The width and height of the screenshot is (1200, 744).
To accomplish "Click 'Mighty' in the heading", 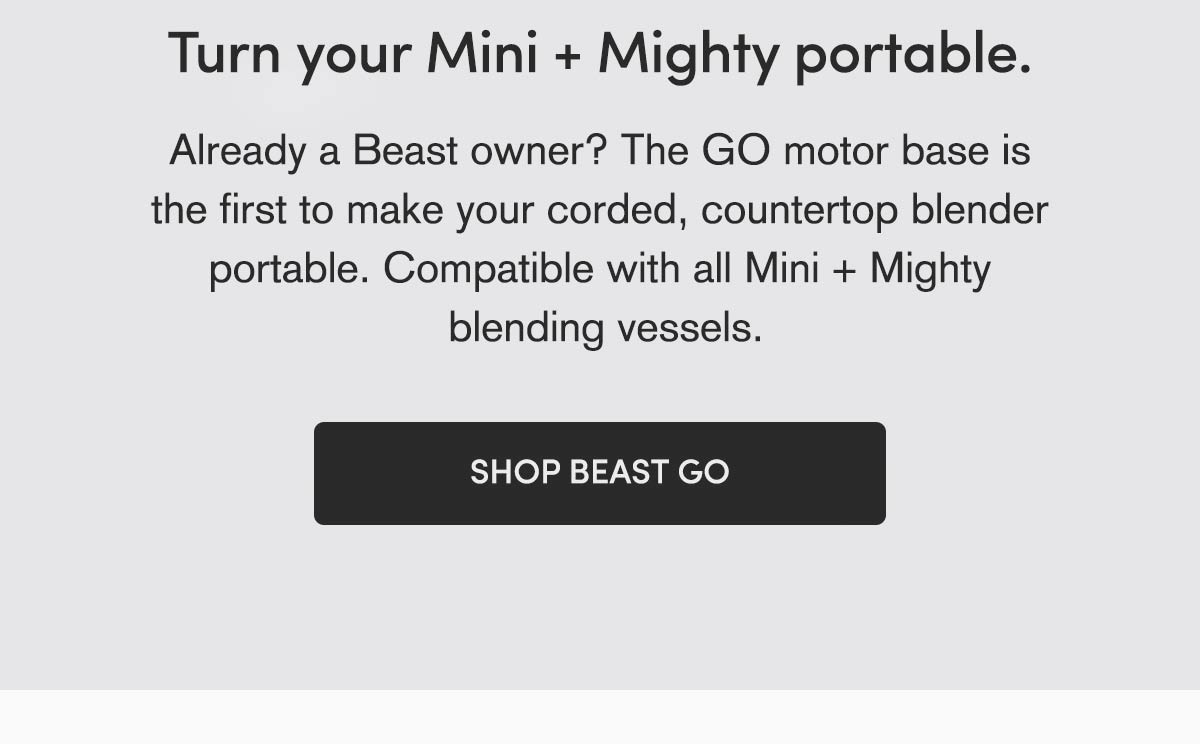I will [687, 54].
